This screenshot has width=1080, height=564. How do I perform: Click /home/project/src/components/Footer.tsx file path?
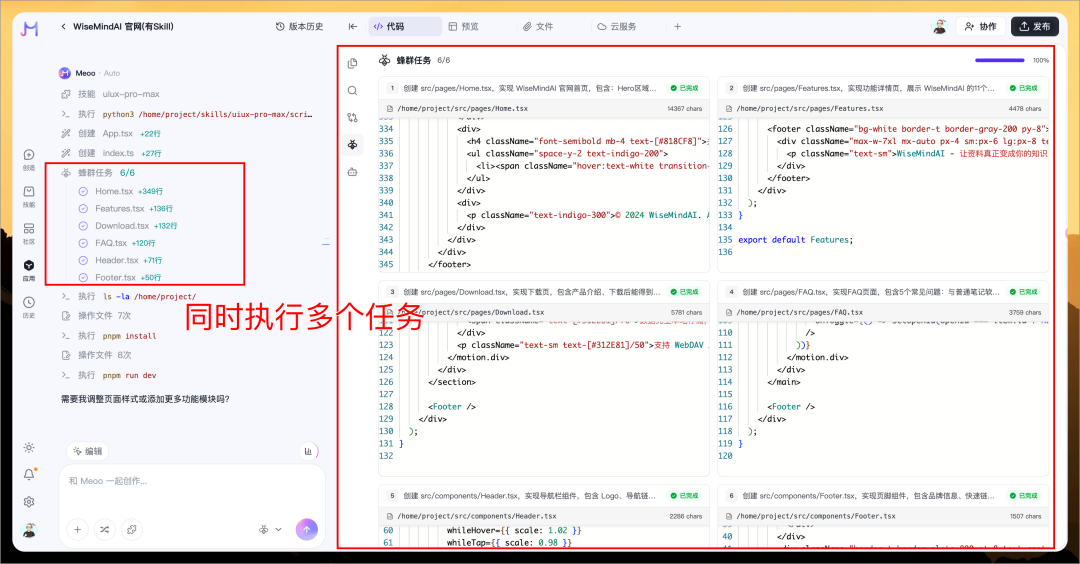point(816,516)
